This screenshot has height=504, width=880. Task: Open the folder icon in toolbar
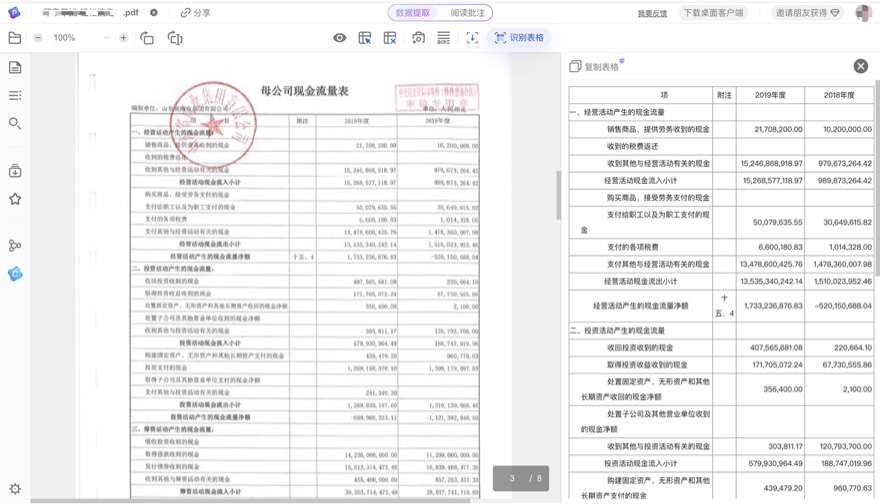[x=15, y=38]
